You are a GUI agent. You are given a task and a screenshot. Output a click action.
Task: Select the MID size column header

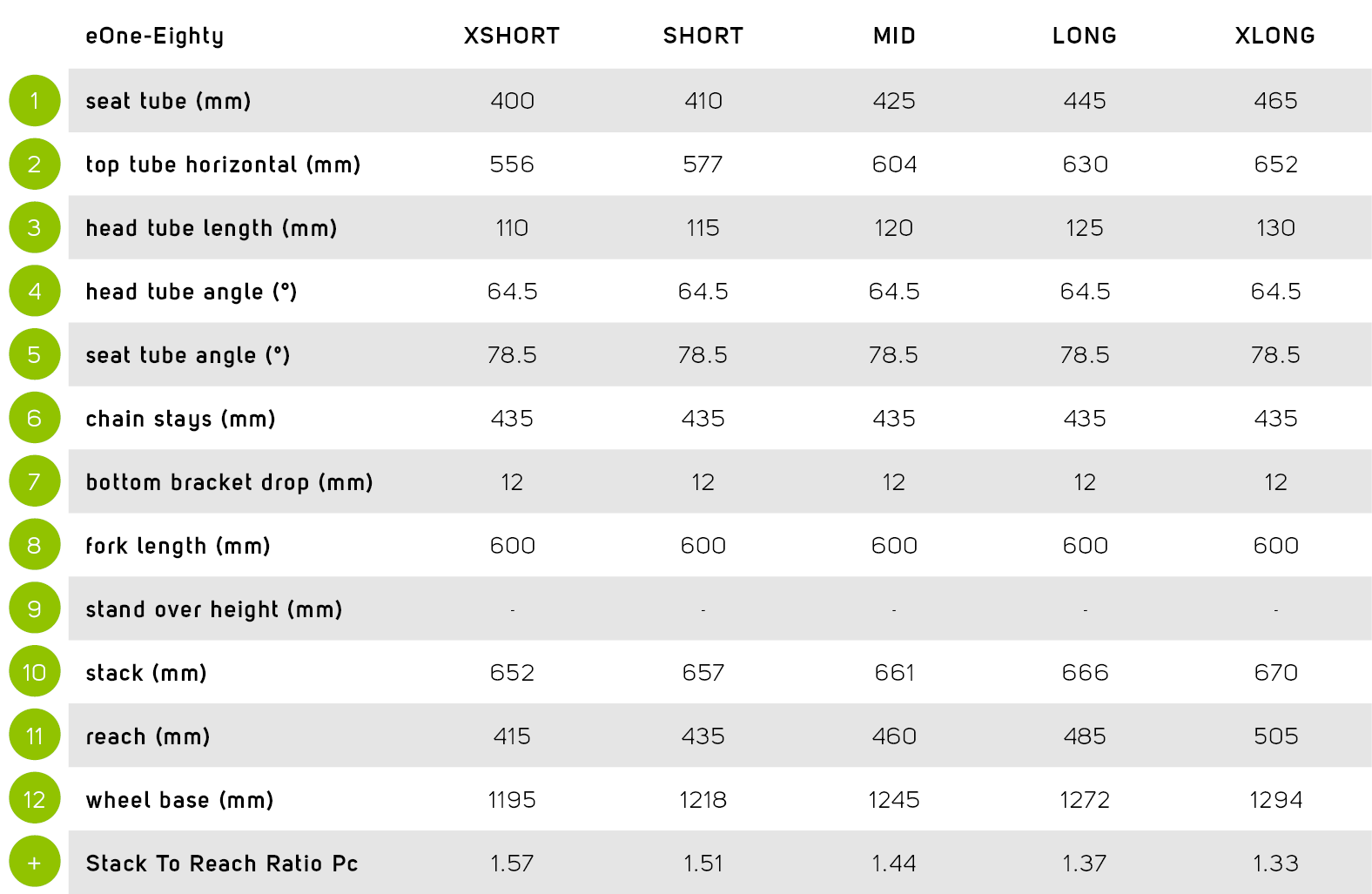(x=894, y=36)
